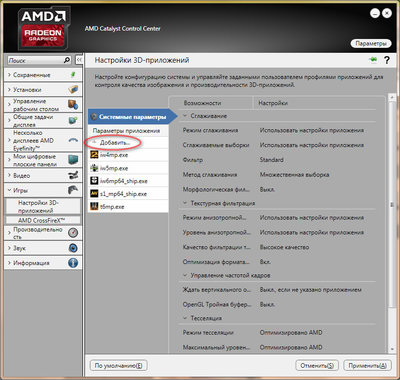
Task: Collapse the Тесселяция group
Action: coord(185,318)
